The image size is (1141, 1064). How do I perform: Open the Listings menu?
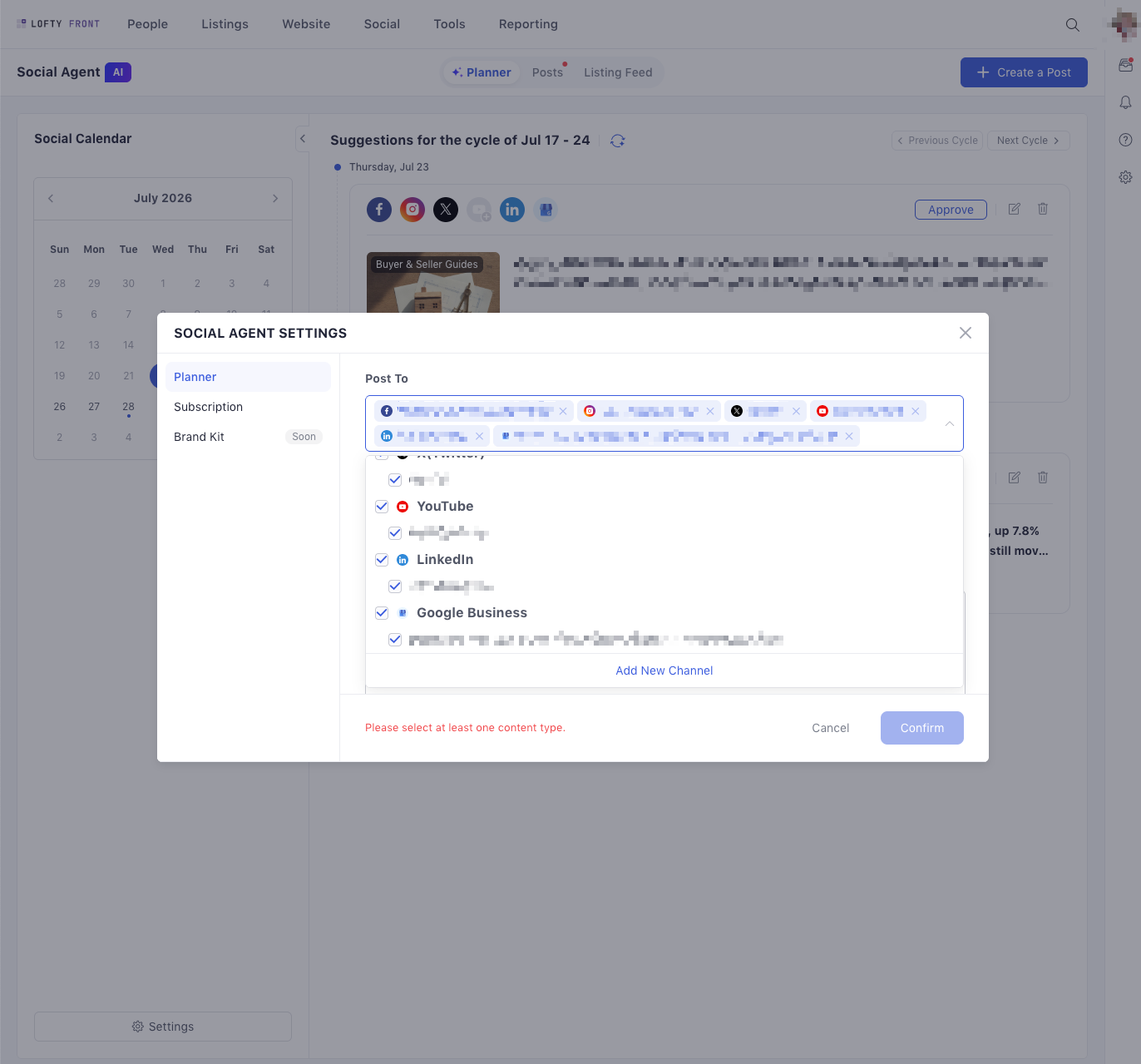[225, 24]
